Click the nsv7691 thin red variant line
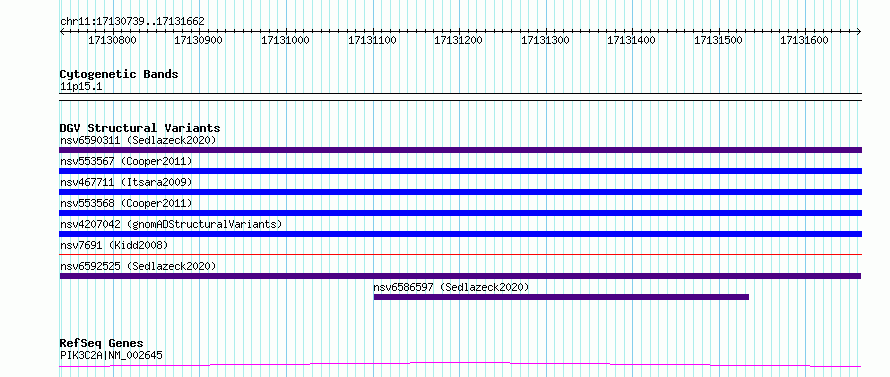The height and width of the screenshot is (377, 890). (x=460, y=255)
